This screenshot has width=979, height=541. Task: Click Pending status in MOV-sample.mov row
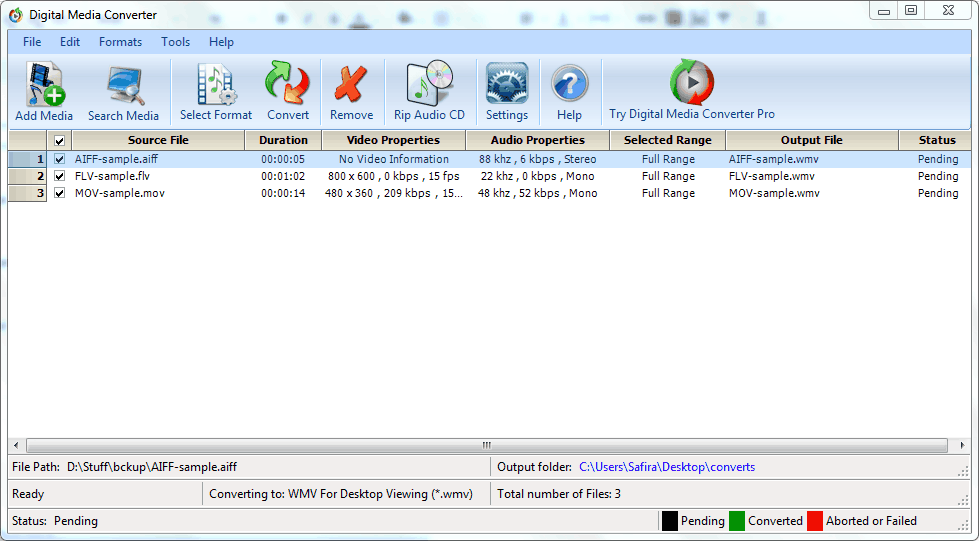pyautogui.click(x=938, y=193)
